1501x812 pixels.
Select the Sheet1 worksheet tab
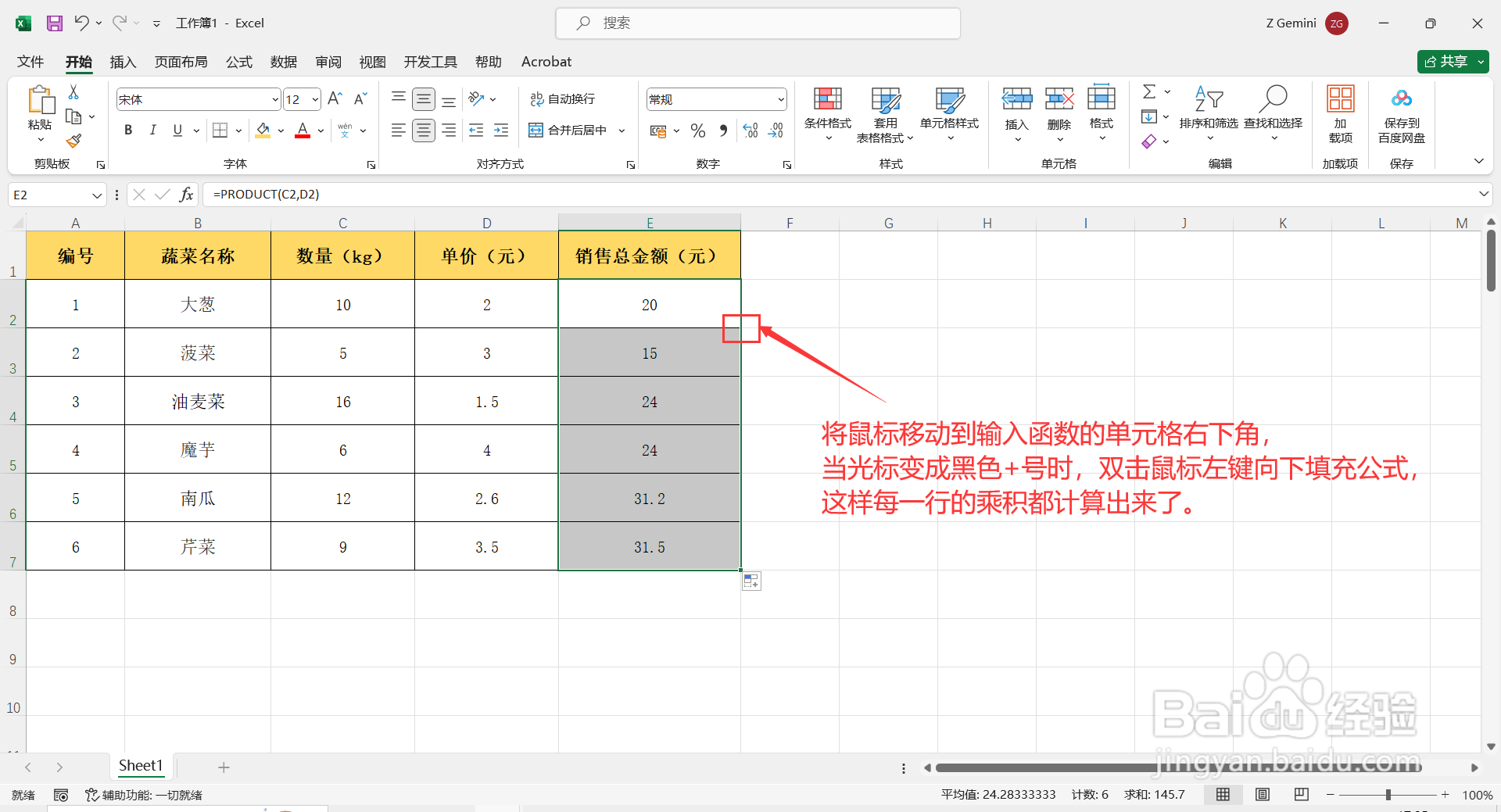click(141, 766)
